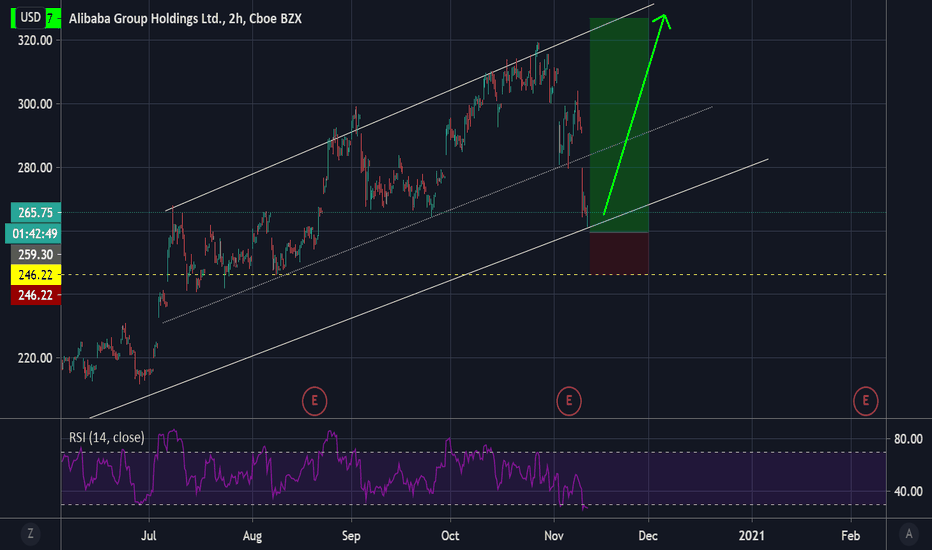Toggle the 'A' auto scale button
Viewport: 932px width, 550px height.
(908, 534)
